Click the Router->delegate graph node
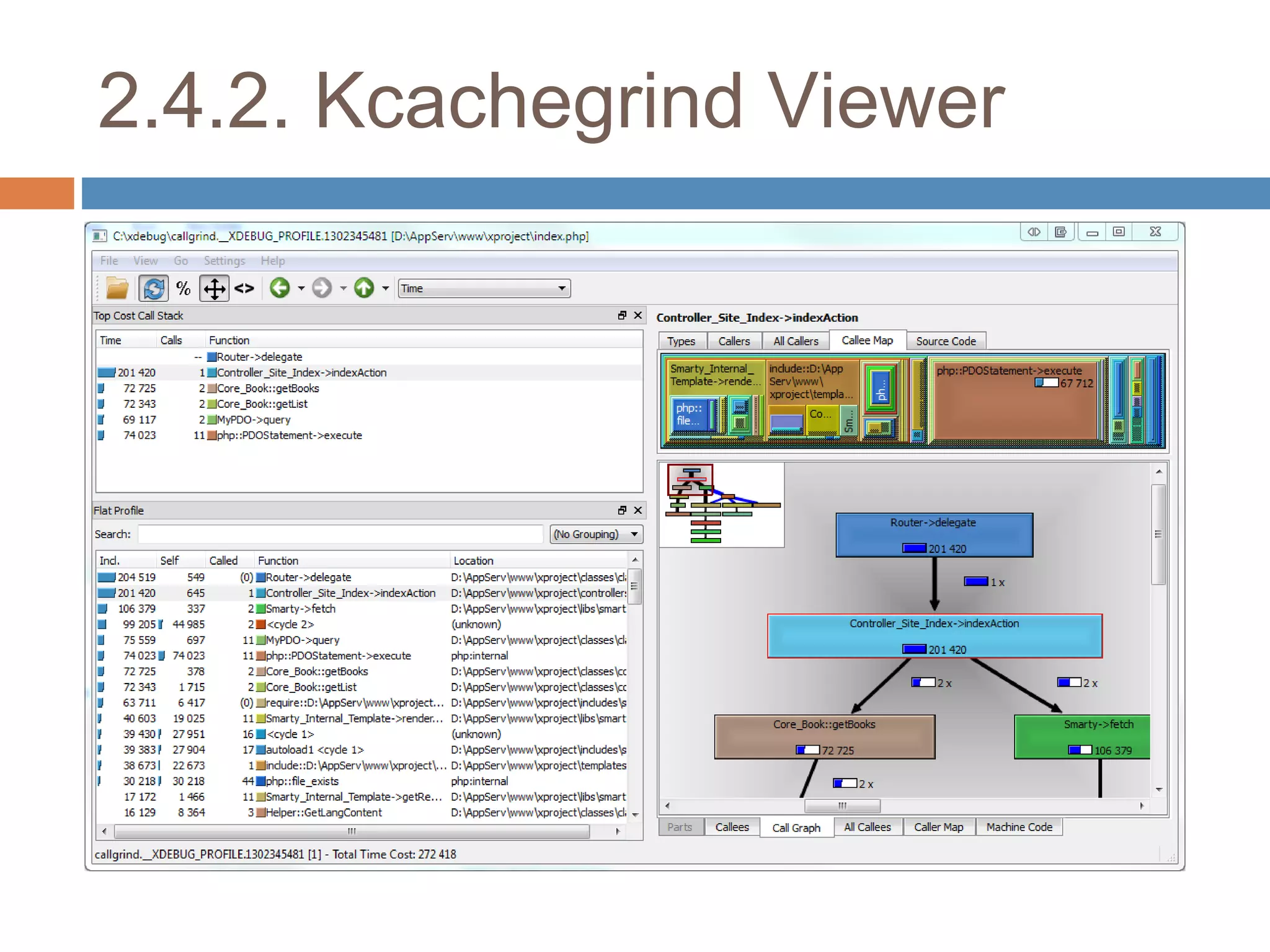Viewport: 1270px width, 952px height. tap(934, 535)
